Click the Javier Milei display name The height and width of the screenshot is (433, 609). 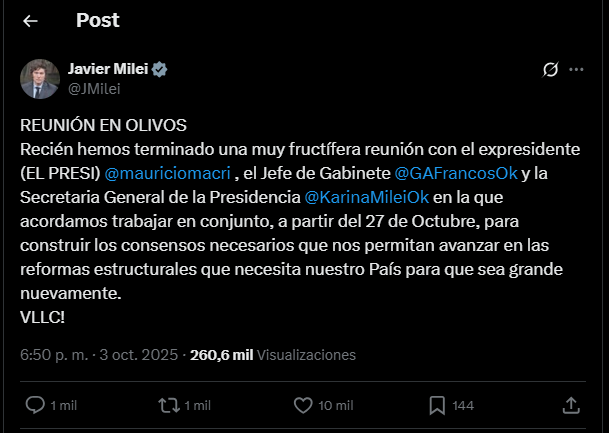tap(107, 69)
